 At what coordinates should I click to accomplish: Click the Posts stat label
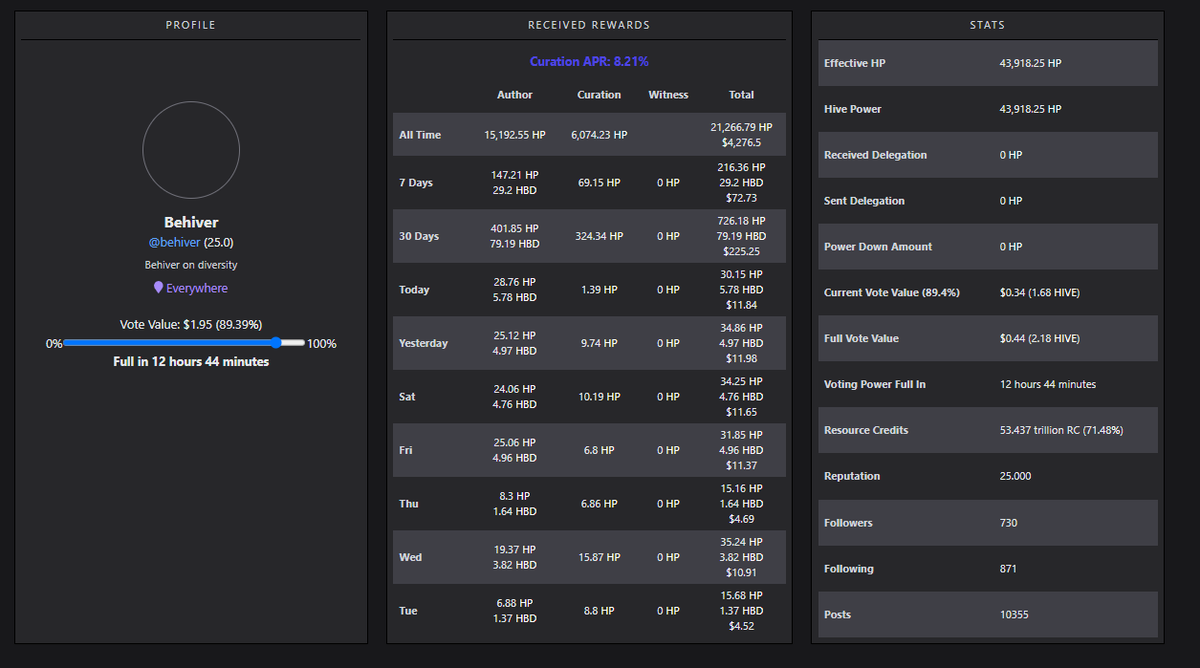(x=837, y=615)
